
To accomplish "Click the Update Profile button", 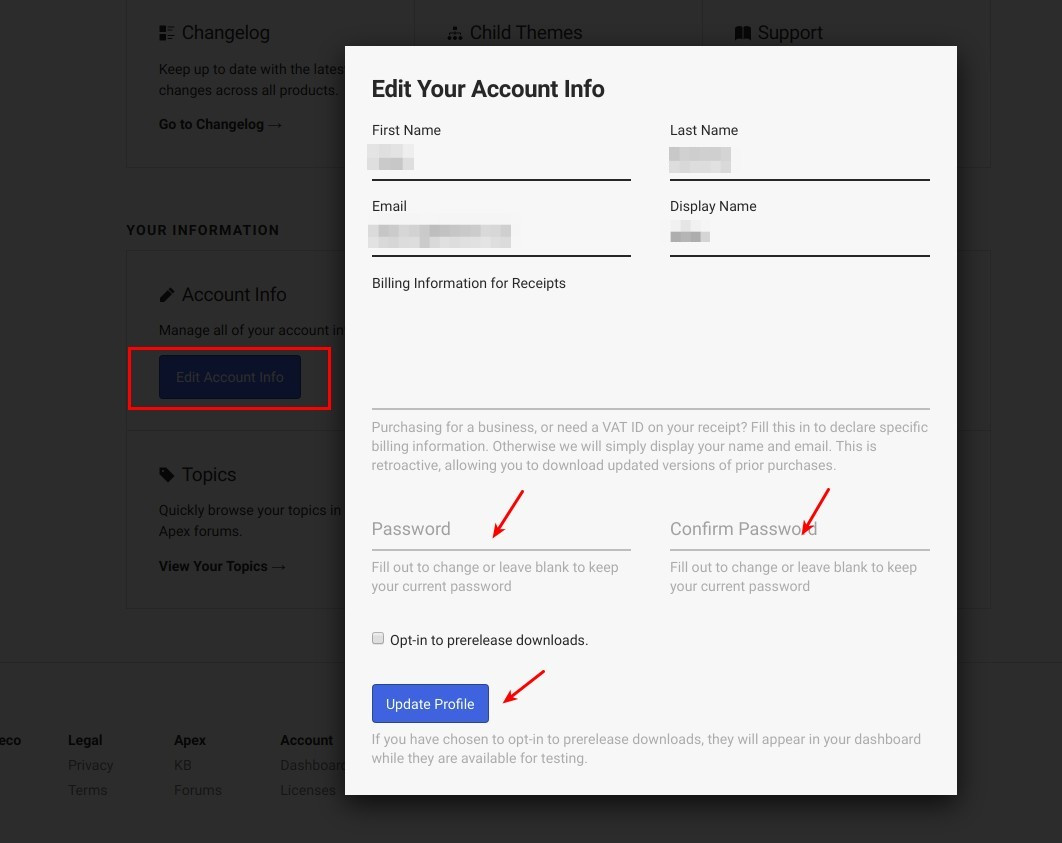I will pyautogui.click(x=430, y=704).
